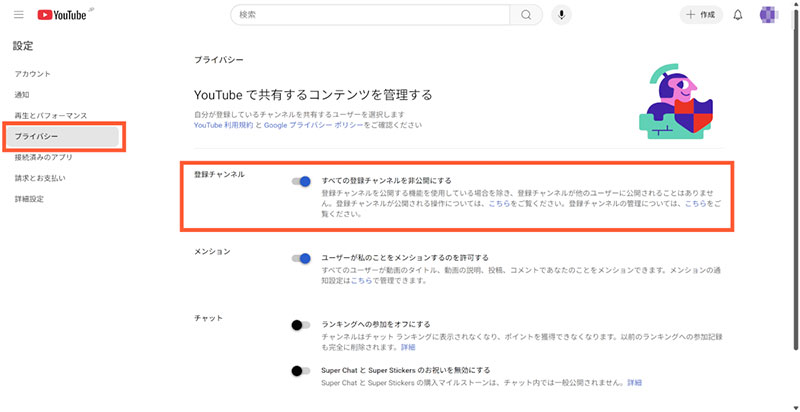Click 詳細 link under ランキング description
Viewport: 800px width, 412px height.
tap(408, 347)
